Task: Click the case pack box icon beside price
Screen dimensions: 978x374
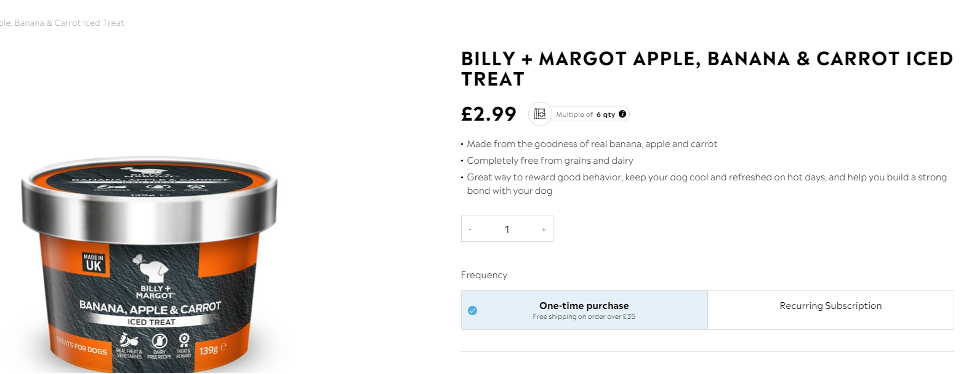Action: pos(540,114)
